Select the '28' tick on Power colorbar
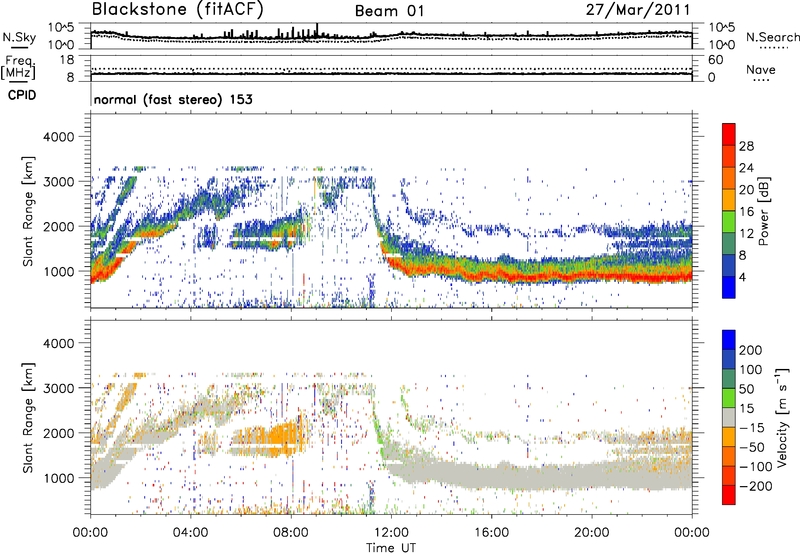The image size is (800, 554). click(x=746, y=146)
